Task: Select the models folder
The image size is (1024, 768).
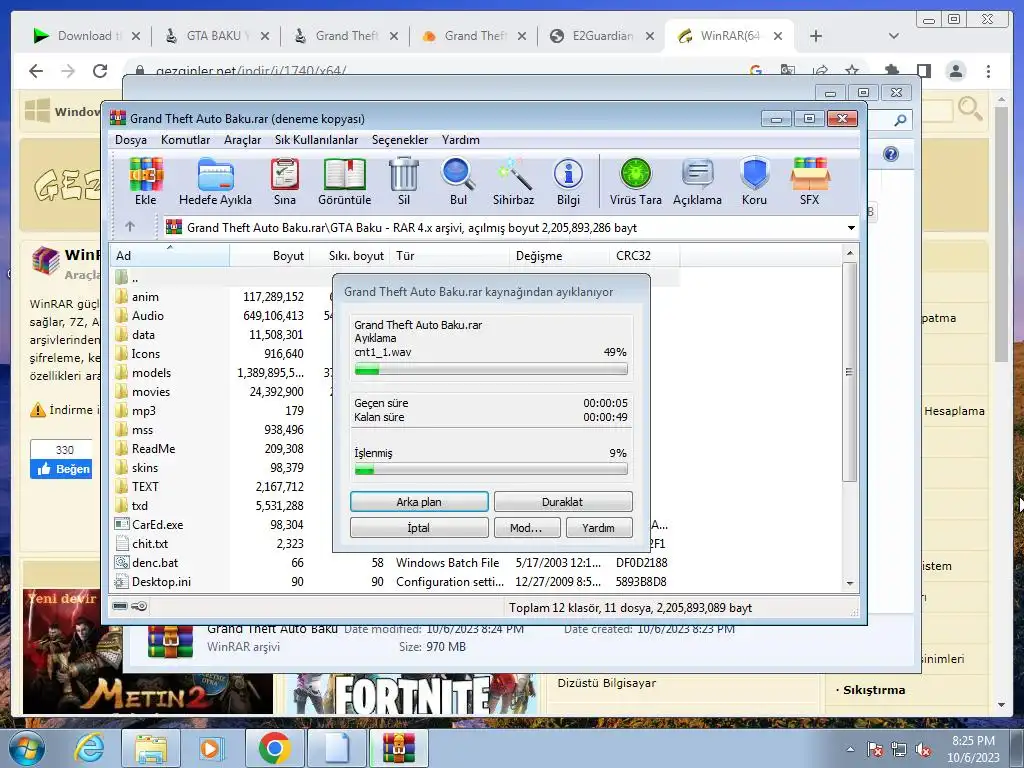Action: click(x=151, y=372)
